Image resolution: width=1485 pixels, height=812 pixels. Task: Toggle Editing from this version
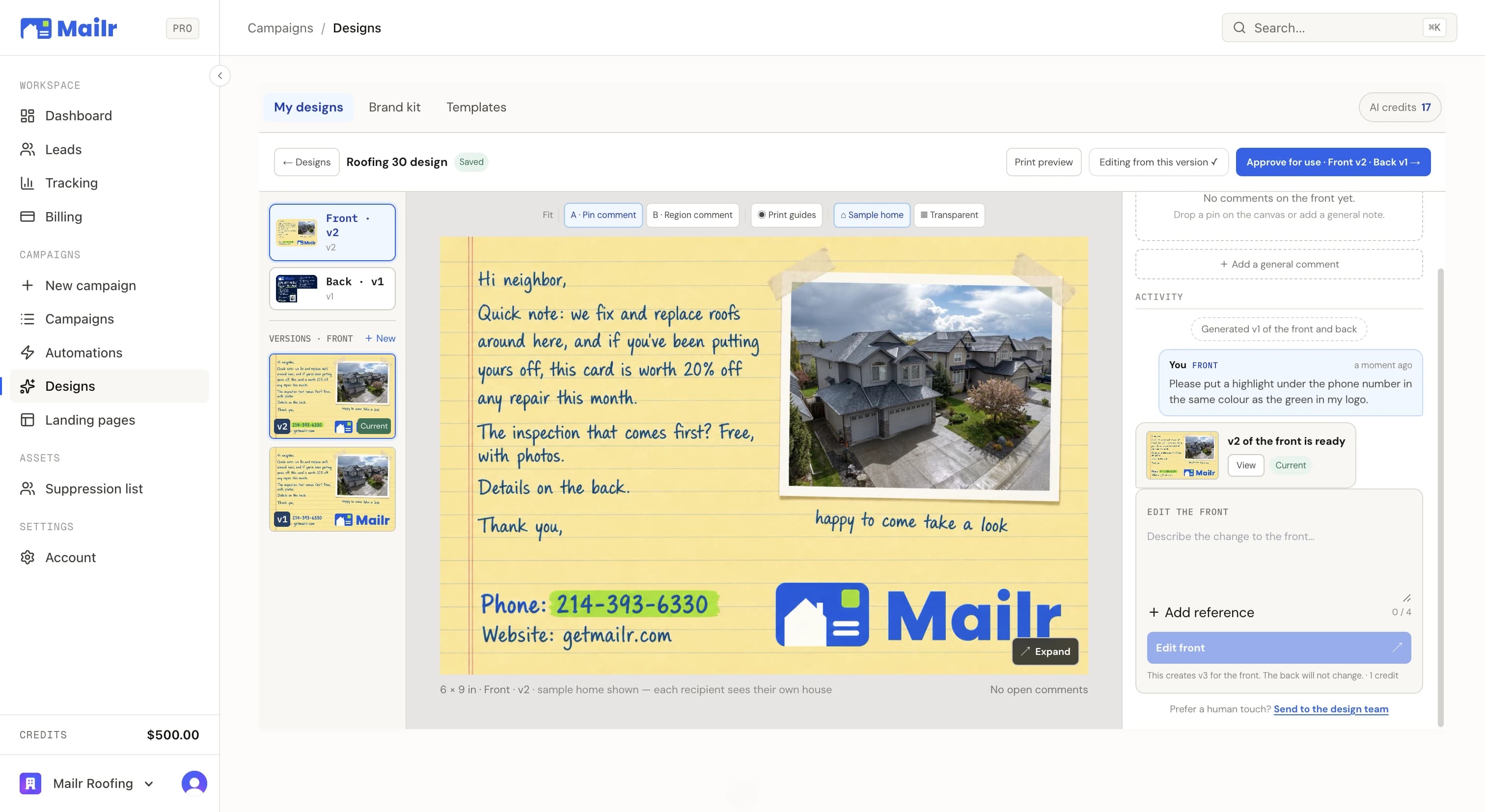pos(1158,162)
